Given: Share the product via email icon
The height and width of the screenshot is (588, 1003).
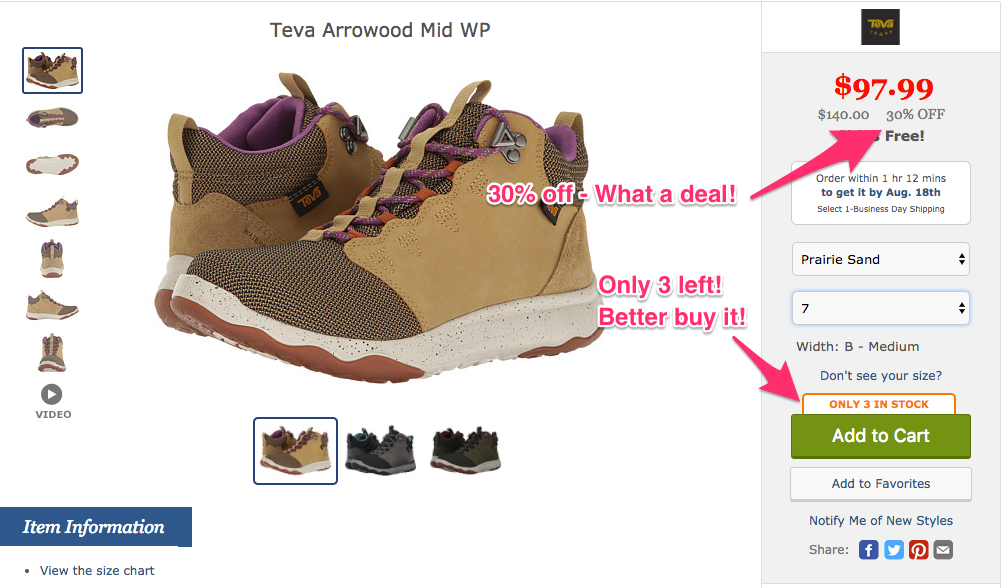Looking at the screenshot, I should tap(943, 550).
